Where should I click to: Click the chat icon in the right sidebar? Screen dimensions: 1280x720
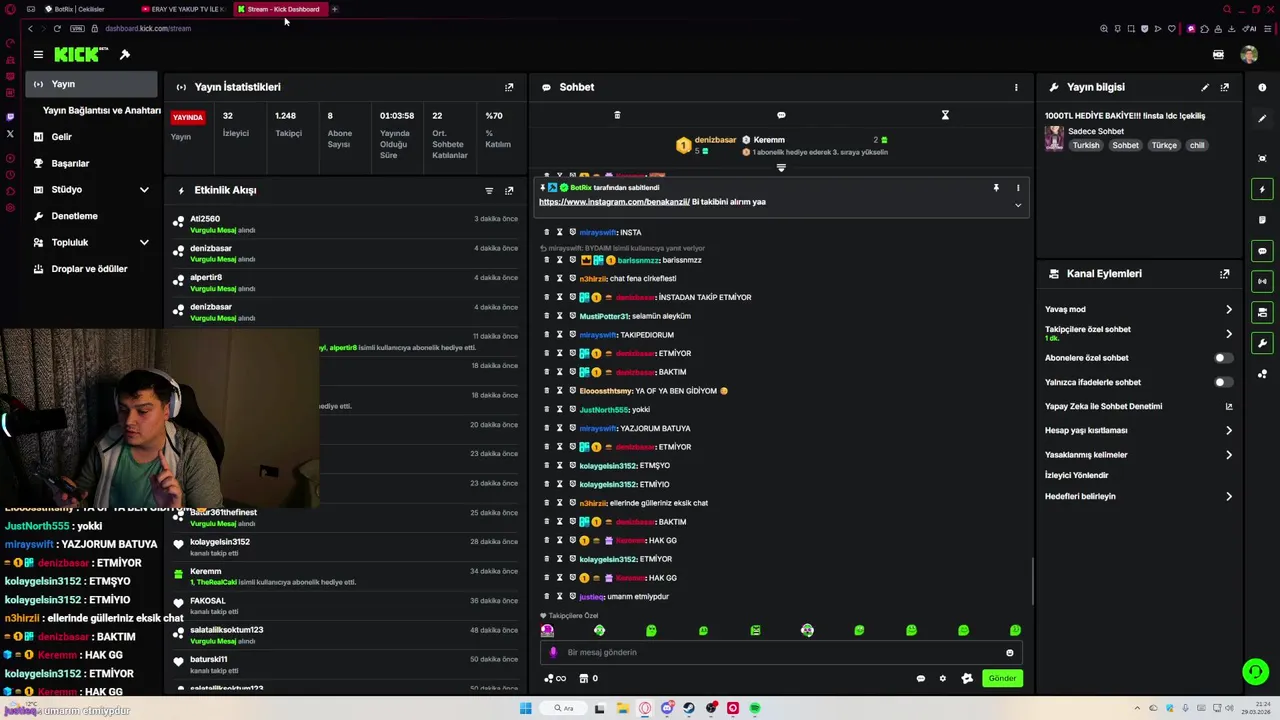1263,251
